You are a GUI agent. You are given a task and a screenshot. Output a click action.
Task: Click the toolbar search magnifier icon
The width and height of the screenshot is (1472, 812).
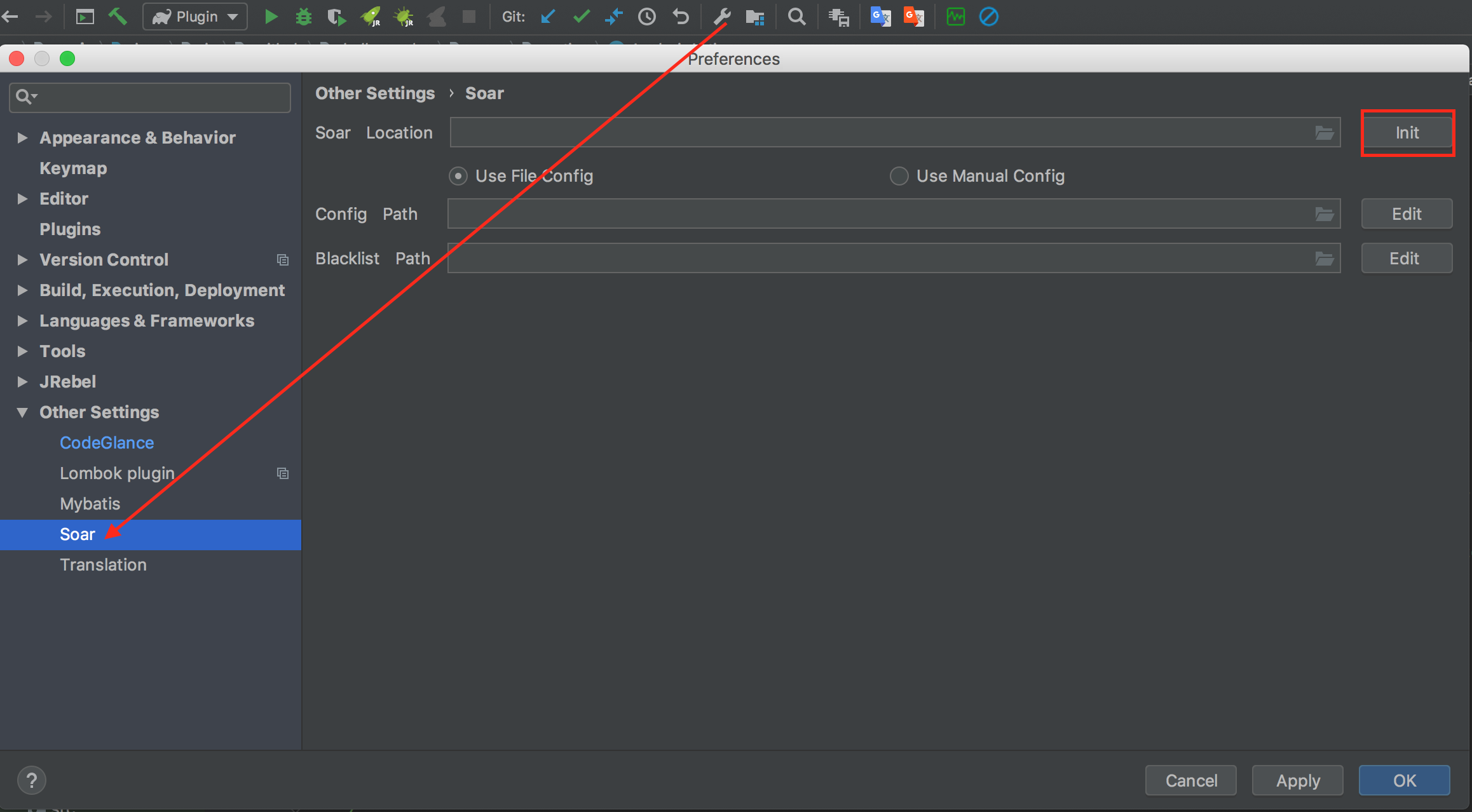tap(796, 17)
